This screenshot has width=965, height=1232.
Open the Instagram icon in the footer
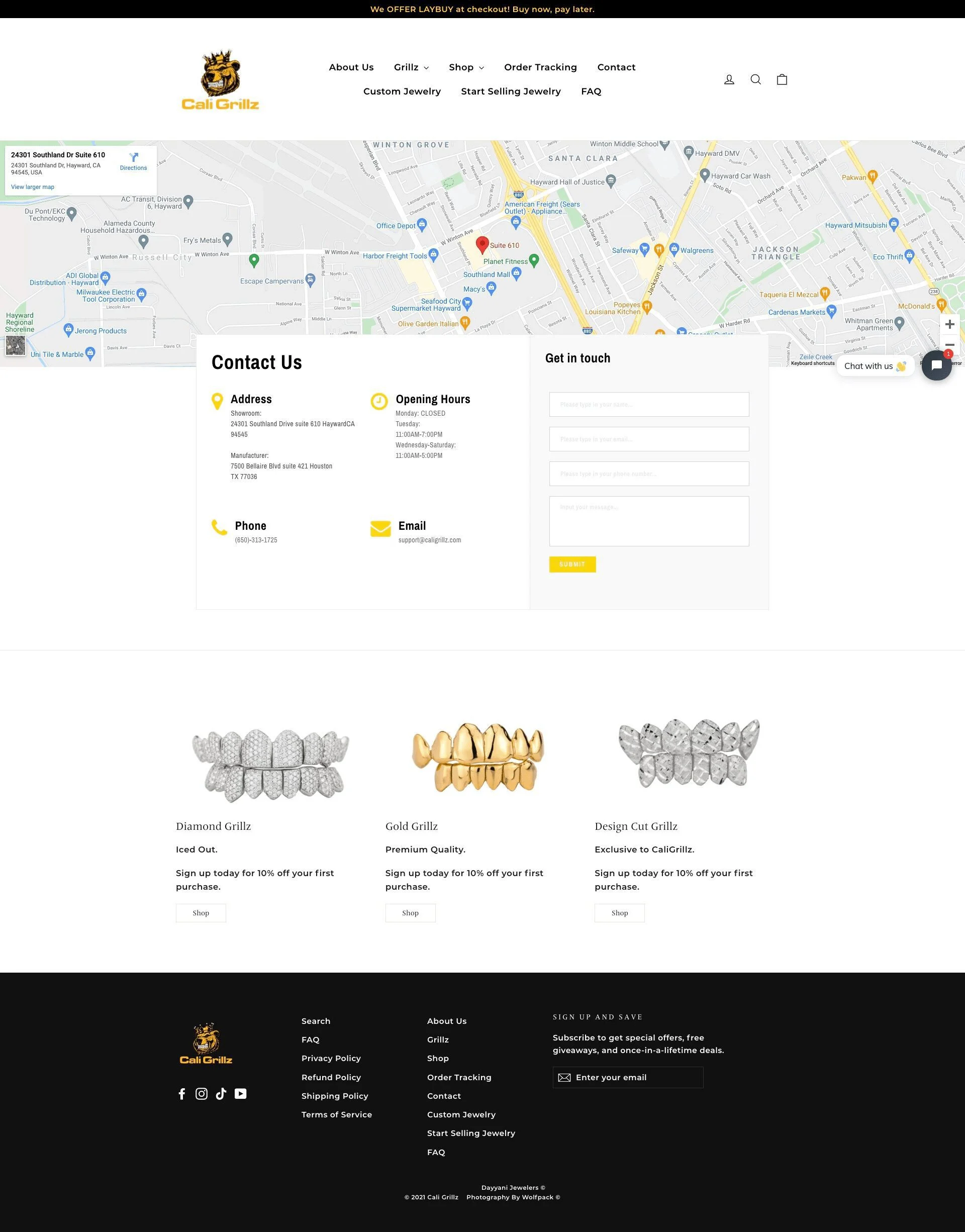[x=201, y=1094]
